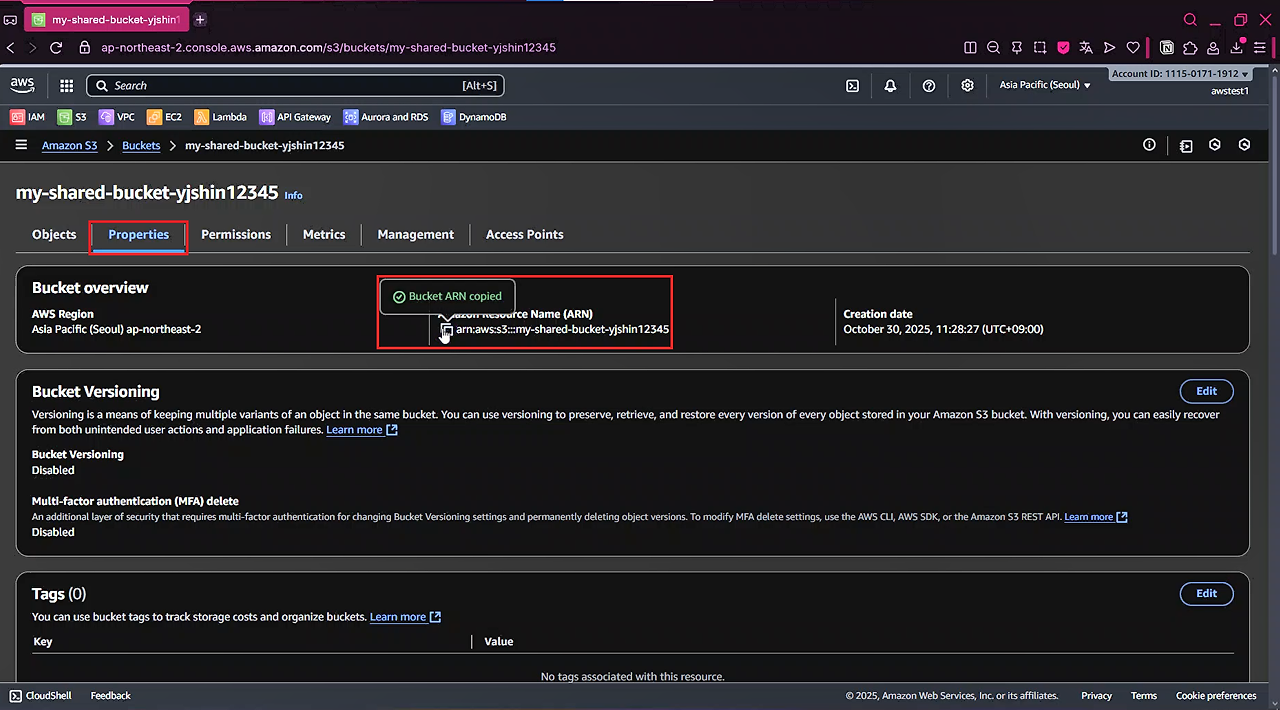The height and width of the screenshot is (710, 1280).
Task: Open the DynamoDB shortcut
Action: (473, 117)
